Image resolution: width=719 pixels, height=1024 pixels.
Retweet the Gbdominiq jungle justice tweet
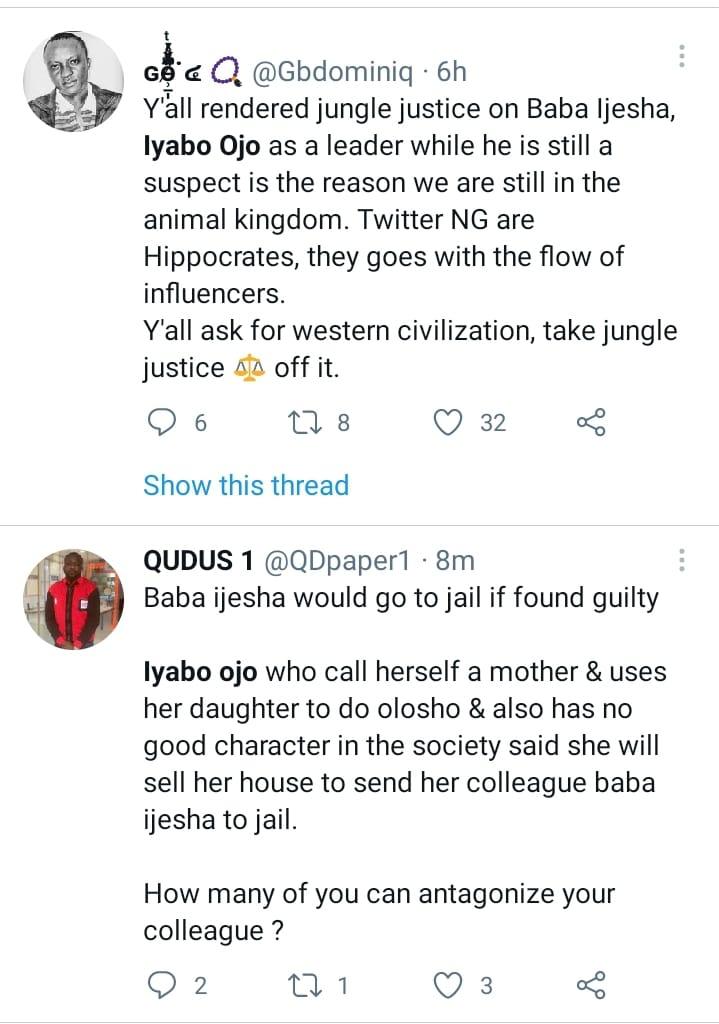[300, 423]
